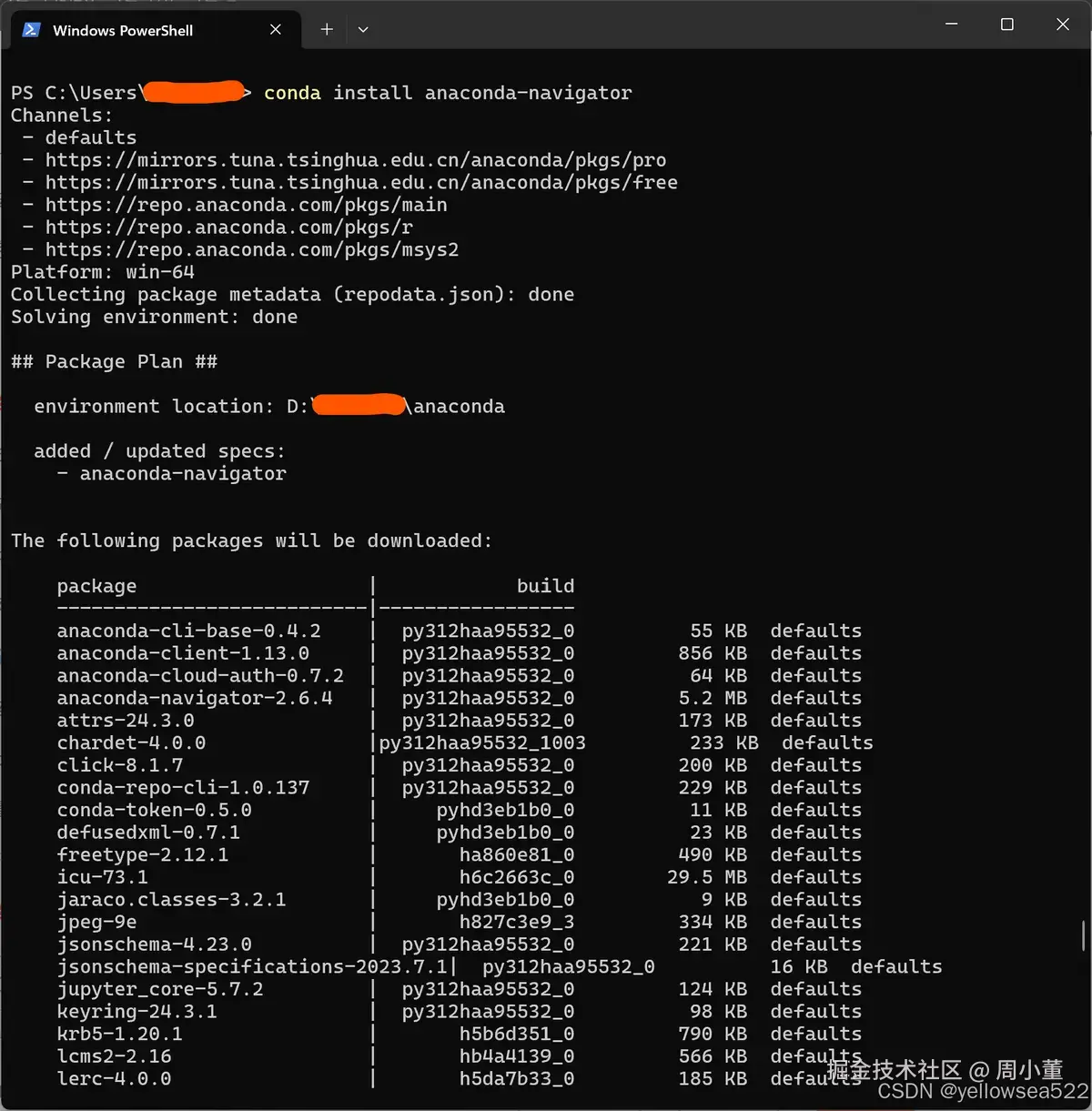Click 'defusedxml-0.7.1' package name
Screen dimensions: 1092x1111
148,833
